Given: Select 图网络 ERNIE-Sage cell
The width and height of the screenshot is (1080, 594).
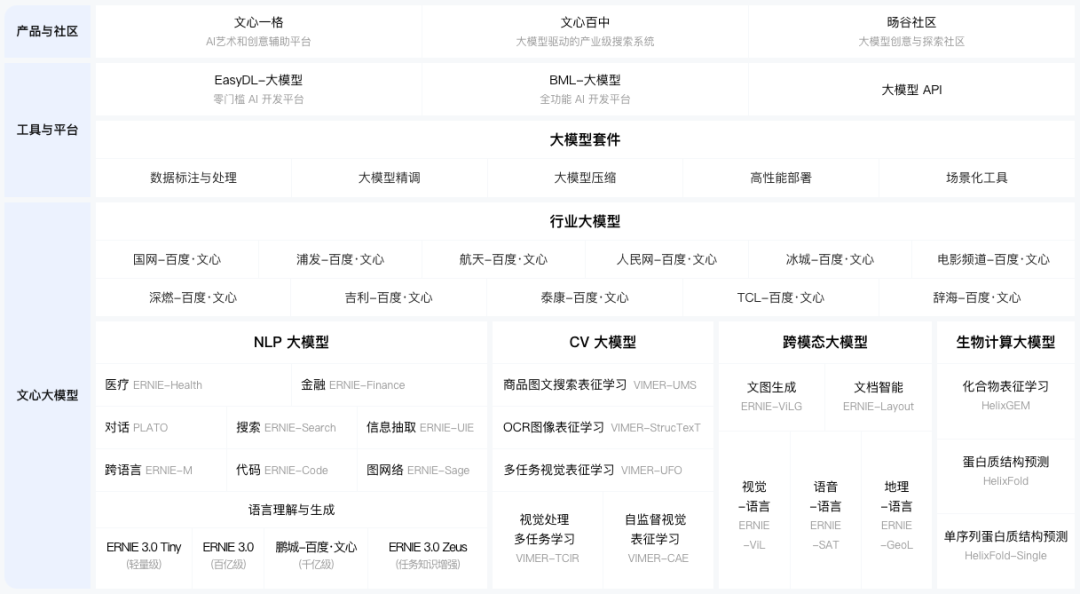Looking at the screenshot, I should pos(422,471).
